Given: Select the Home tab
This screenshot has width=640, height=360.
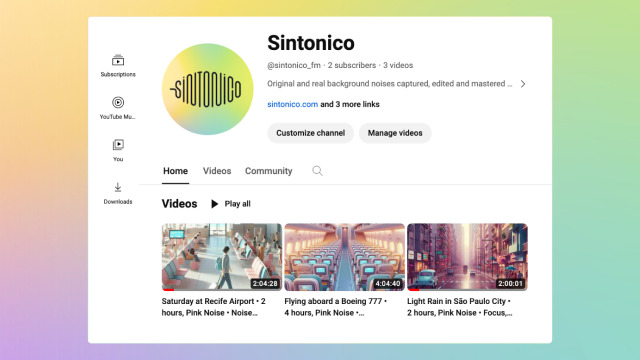Looking at the screenshot, I should tap(176, 171).
